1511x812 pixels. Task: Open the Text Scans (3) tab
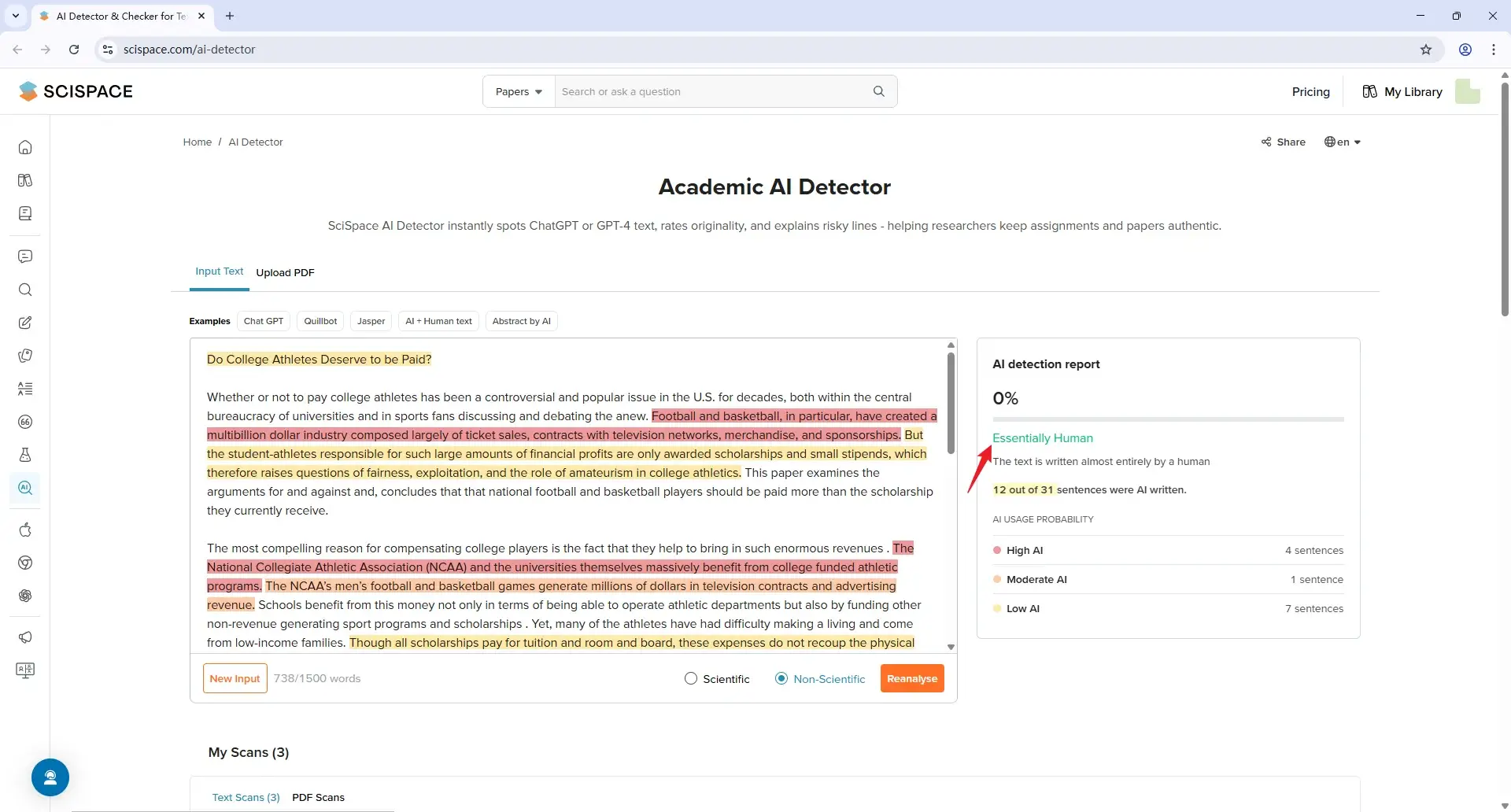click(x=246, y=797)
